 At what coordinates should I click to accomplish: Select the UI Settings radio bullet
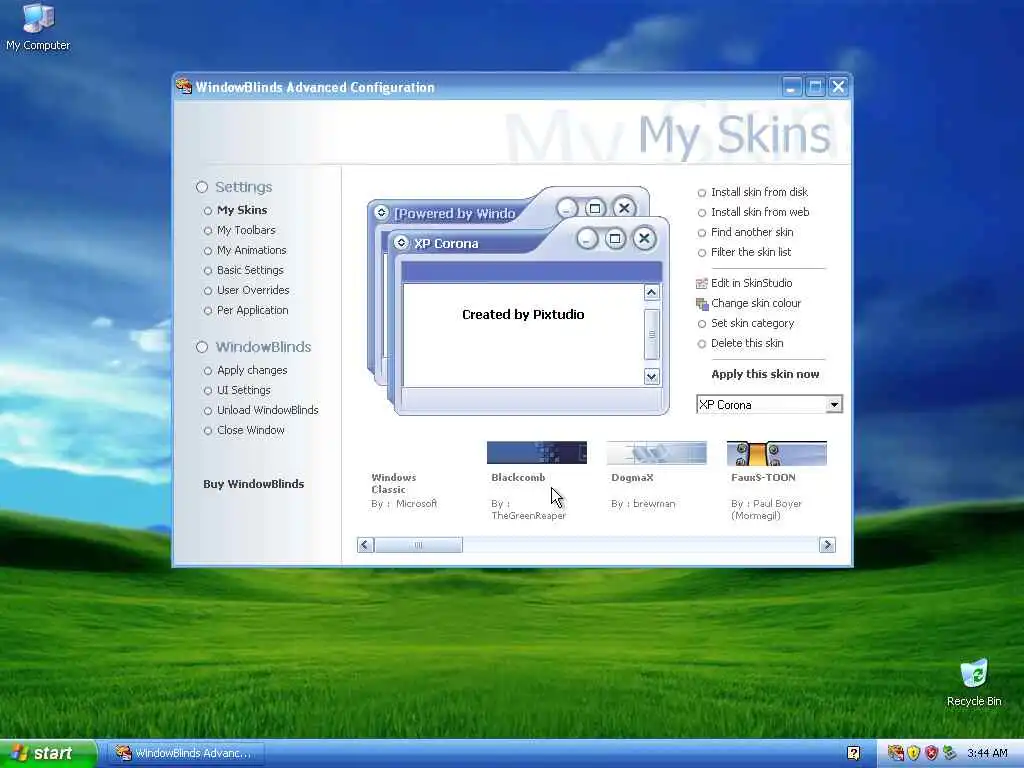pos(208,391)
